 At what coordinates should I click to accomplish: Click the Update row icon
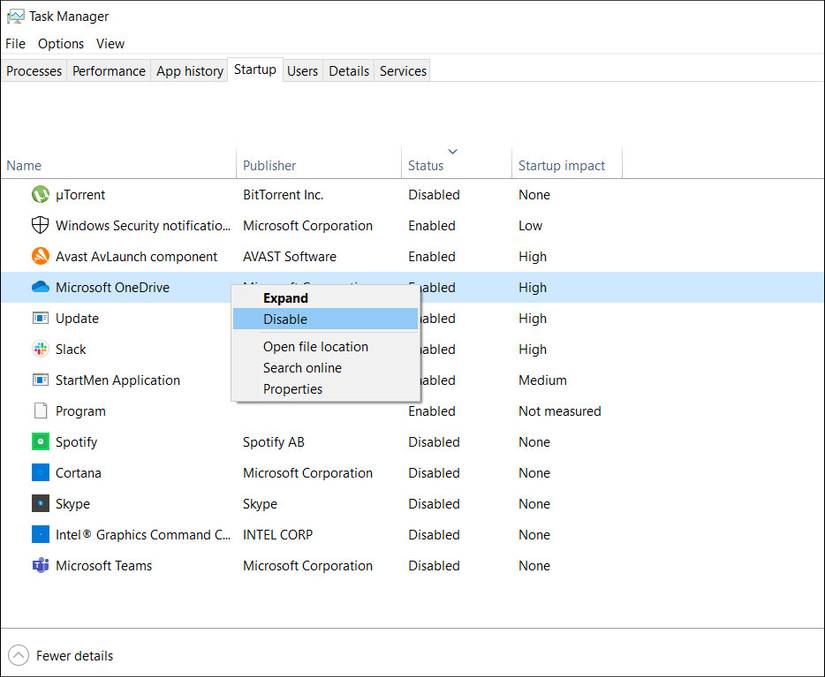tap(41, 318)
